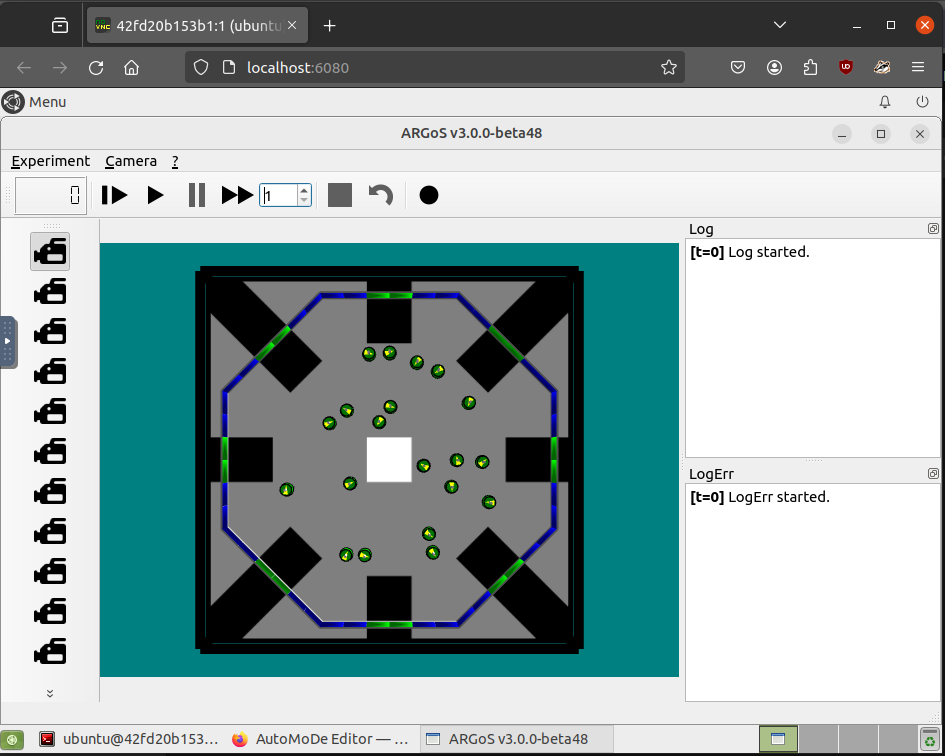Select the first, highlighted camera preset
945x756 pixels.
[50, 251]
